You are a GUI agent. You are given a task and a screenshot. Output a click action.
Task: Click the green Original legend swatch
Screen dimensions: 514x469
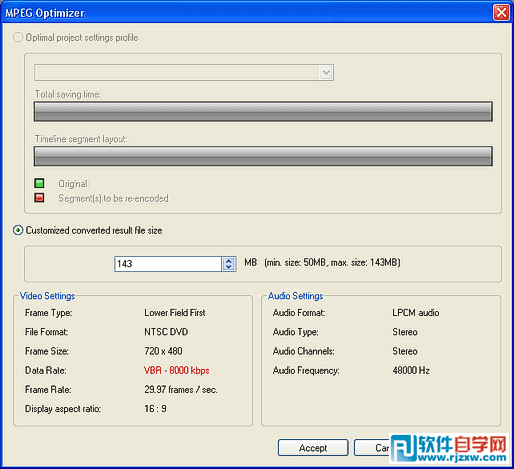[x=39, y=183]
